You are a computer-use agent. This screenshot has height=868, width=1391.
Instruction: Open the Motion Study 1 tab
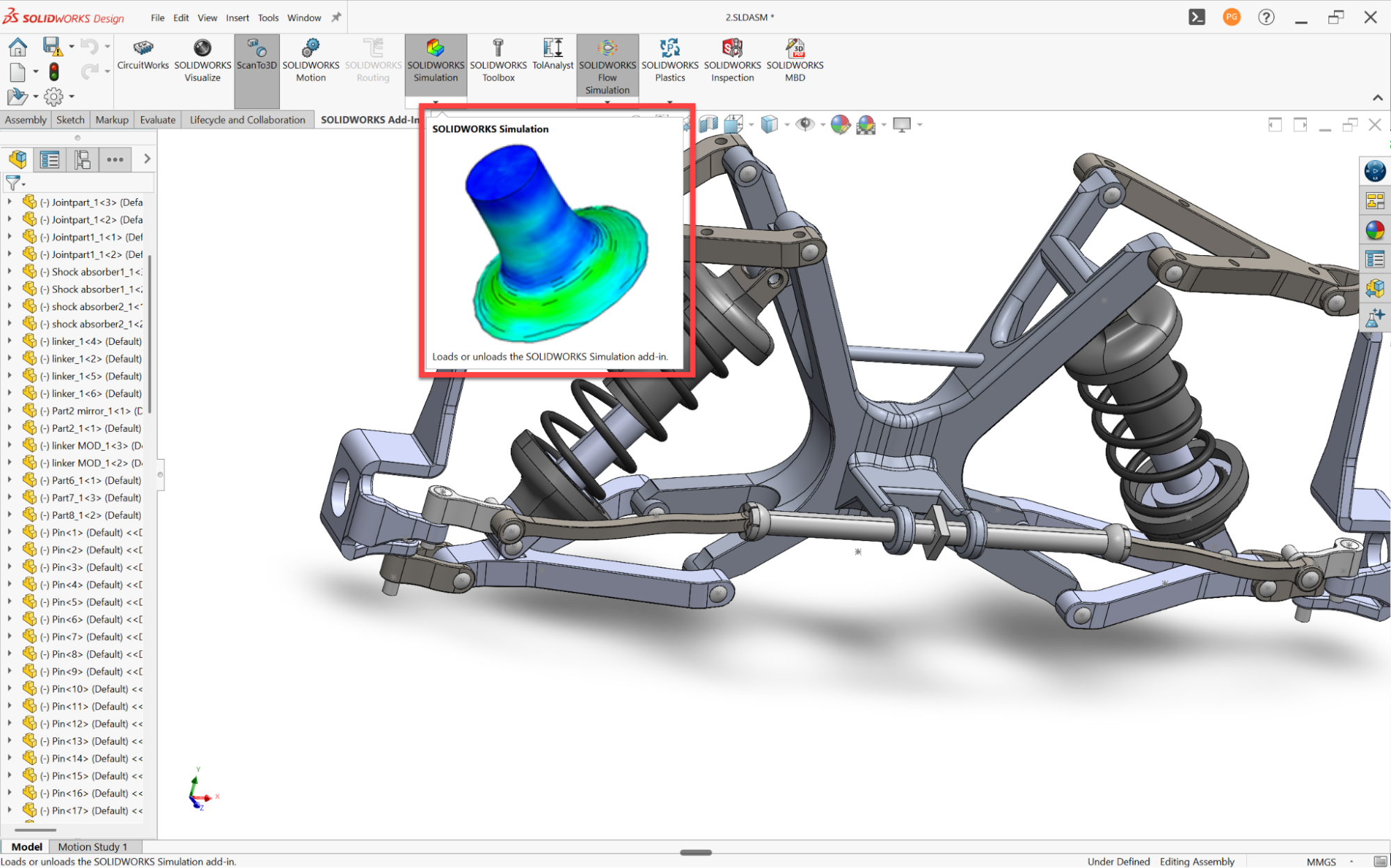[93, 846]
